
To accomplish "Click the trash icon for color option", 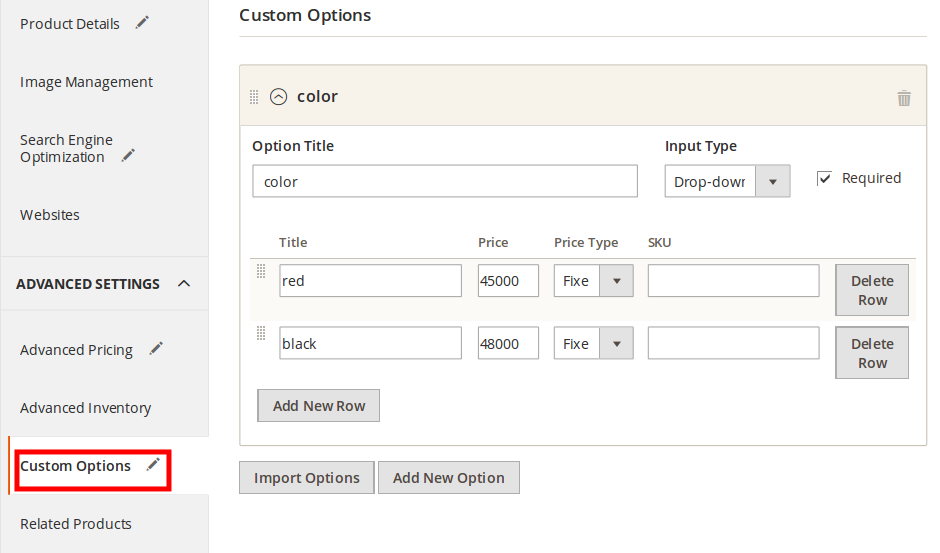I will click(x=904, y=98).
